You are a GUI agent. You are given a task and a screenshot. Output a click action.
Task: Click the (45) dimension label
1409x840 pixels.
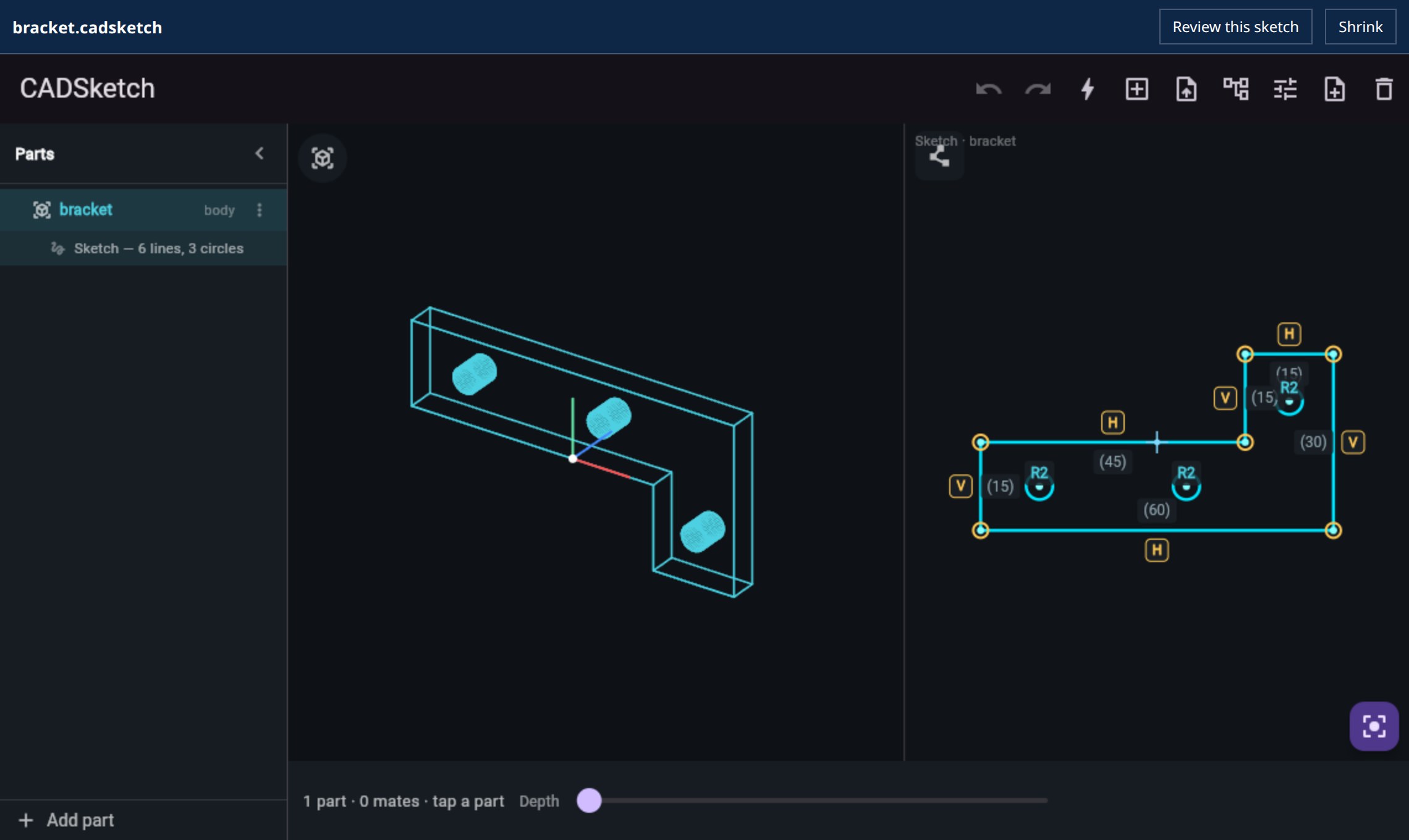click(x=1113, y=462)
